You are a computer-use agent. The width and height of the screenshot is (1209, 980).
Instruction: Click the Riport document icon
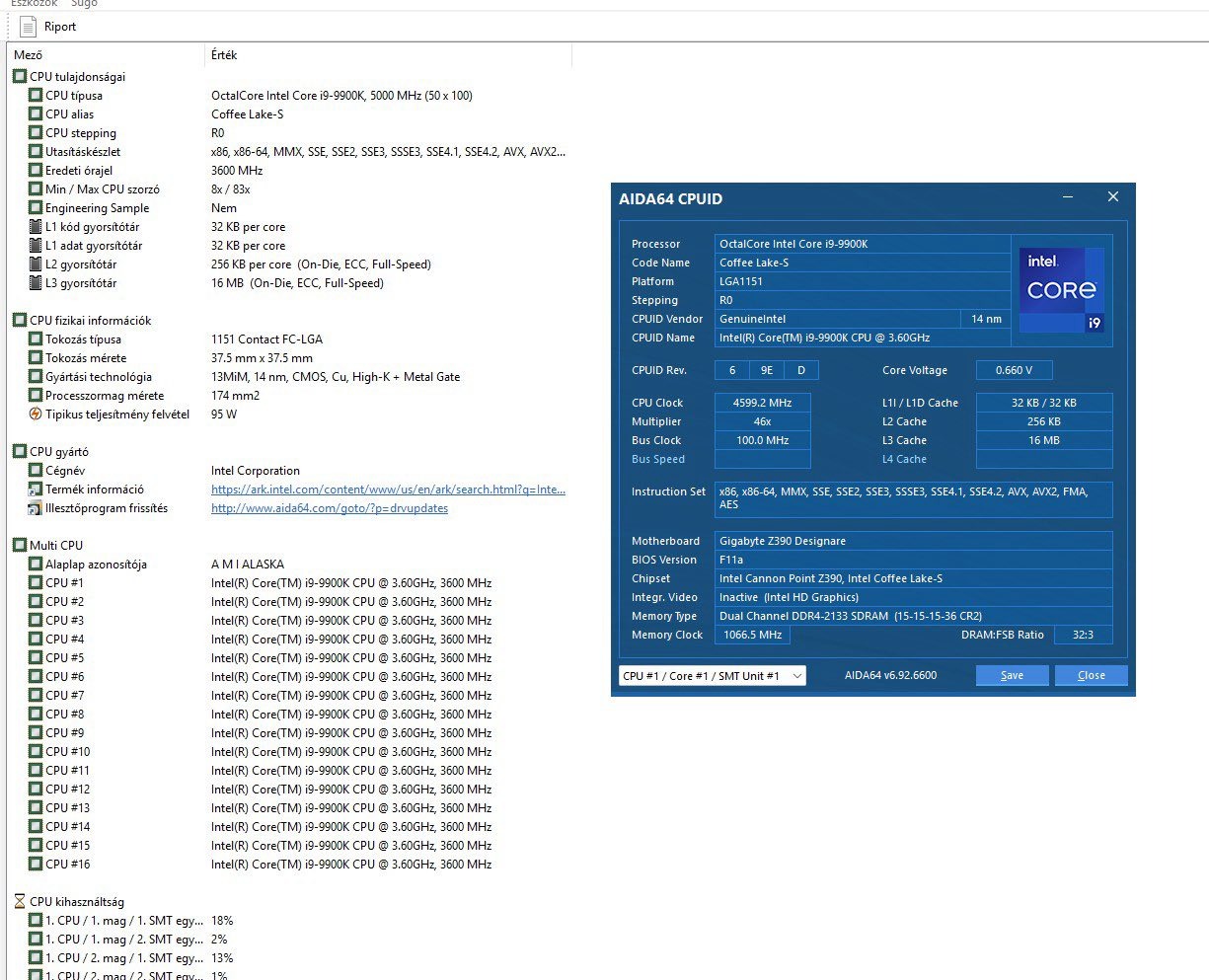click(x=28, y=27)
